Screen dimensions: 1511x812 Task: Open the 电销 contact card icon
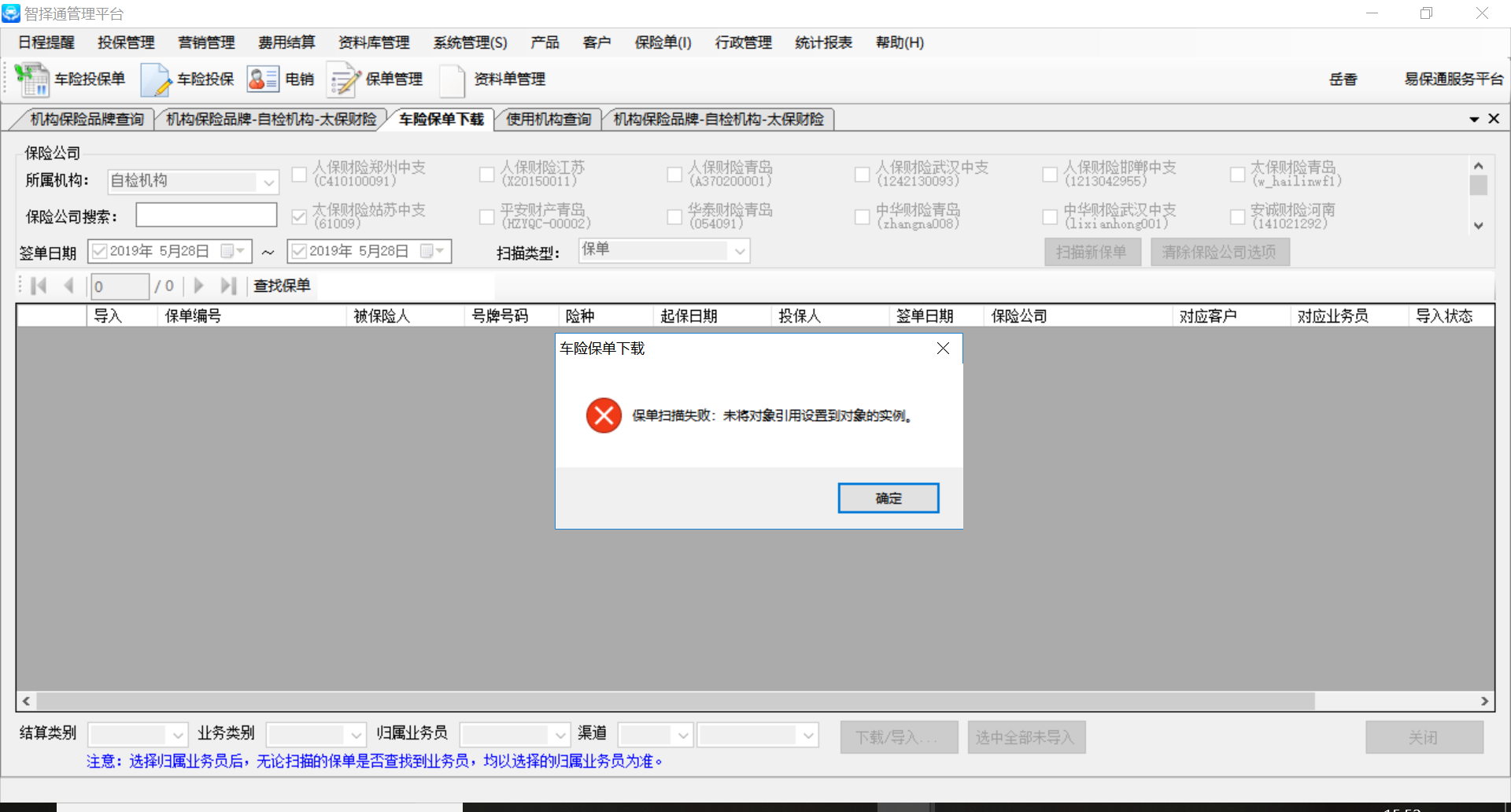click(x=262, y=79)
